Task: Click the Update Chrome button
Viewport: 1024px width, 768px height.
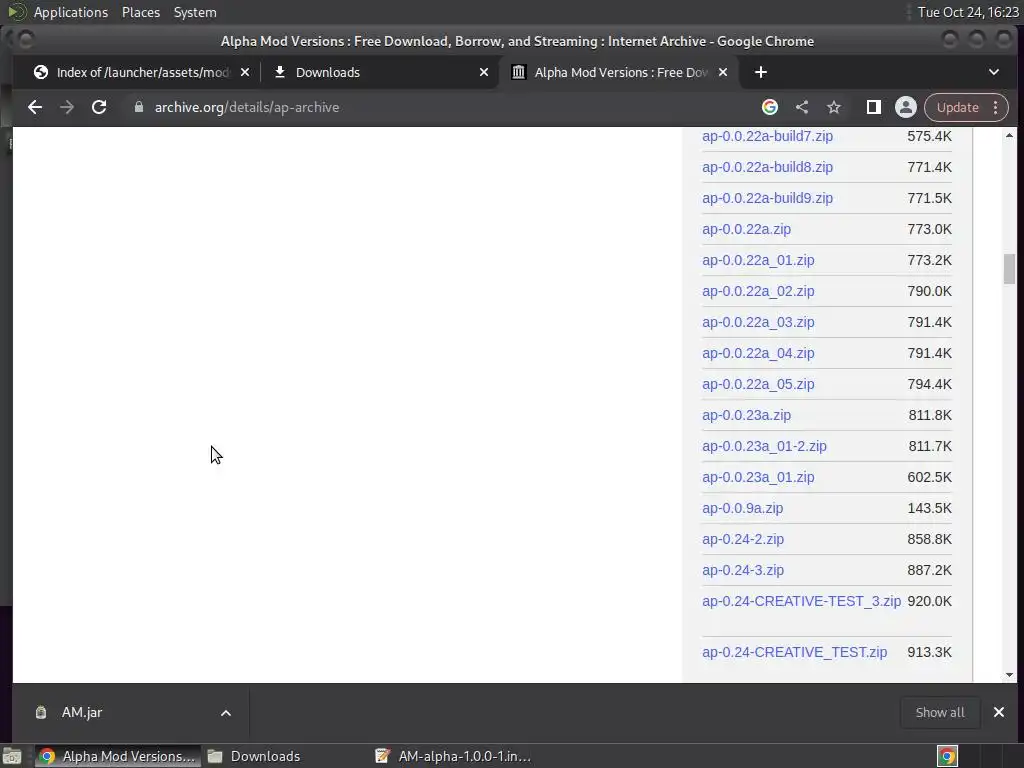Action: click(x=958, y=107)
